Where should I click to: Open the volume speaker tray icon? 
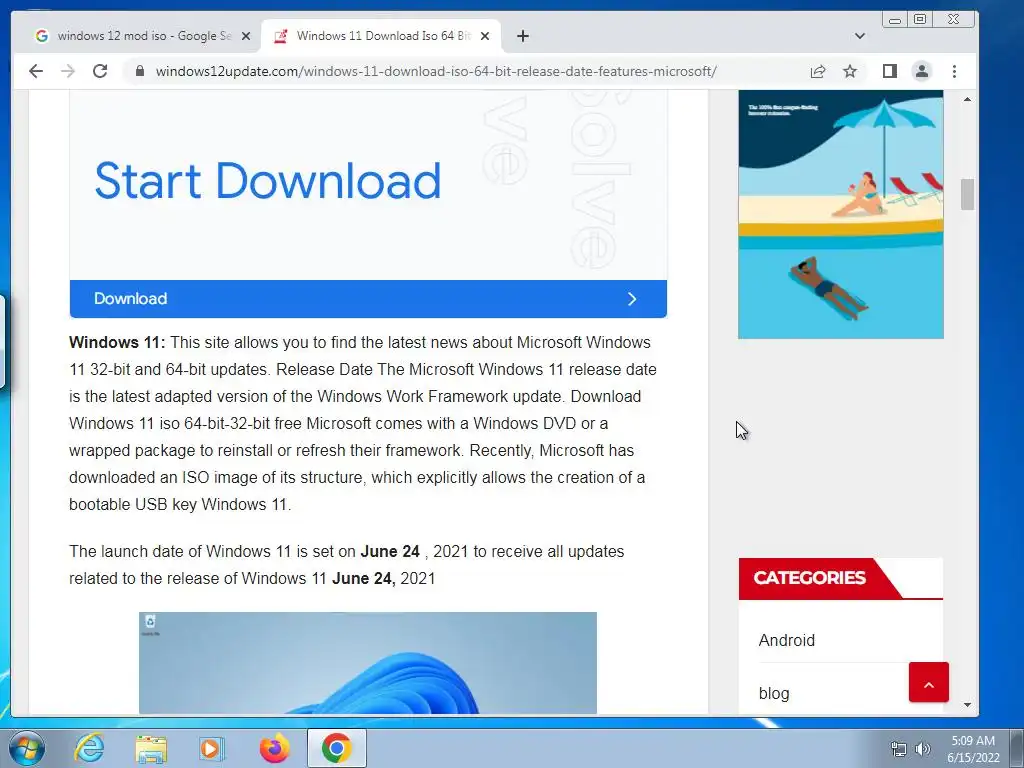point(922,749)
